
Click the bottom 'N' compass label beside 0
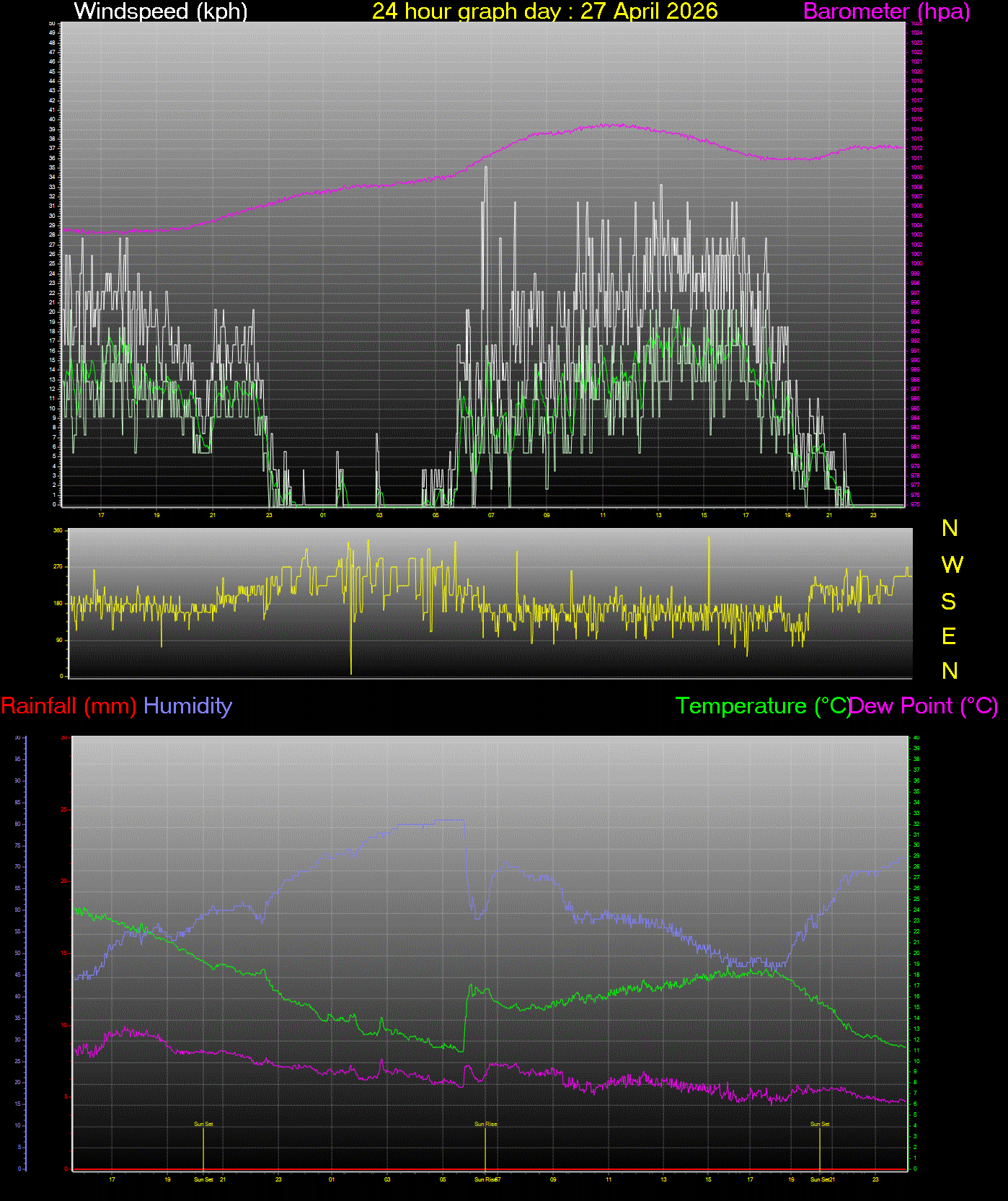tap(950, 671)
